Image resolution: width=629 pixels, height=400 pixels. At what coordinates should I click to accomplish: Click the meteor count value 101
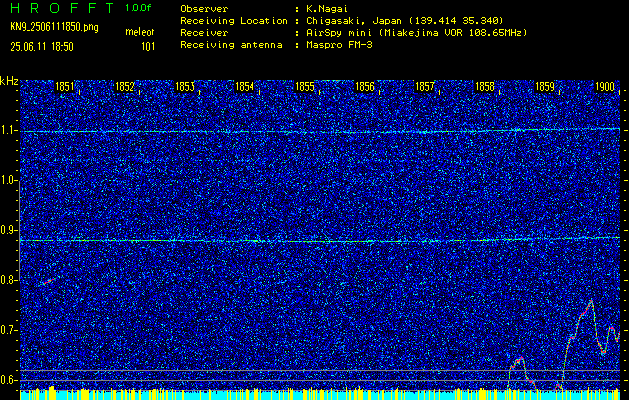pyautogui.click(x=148, y=47)
